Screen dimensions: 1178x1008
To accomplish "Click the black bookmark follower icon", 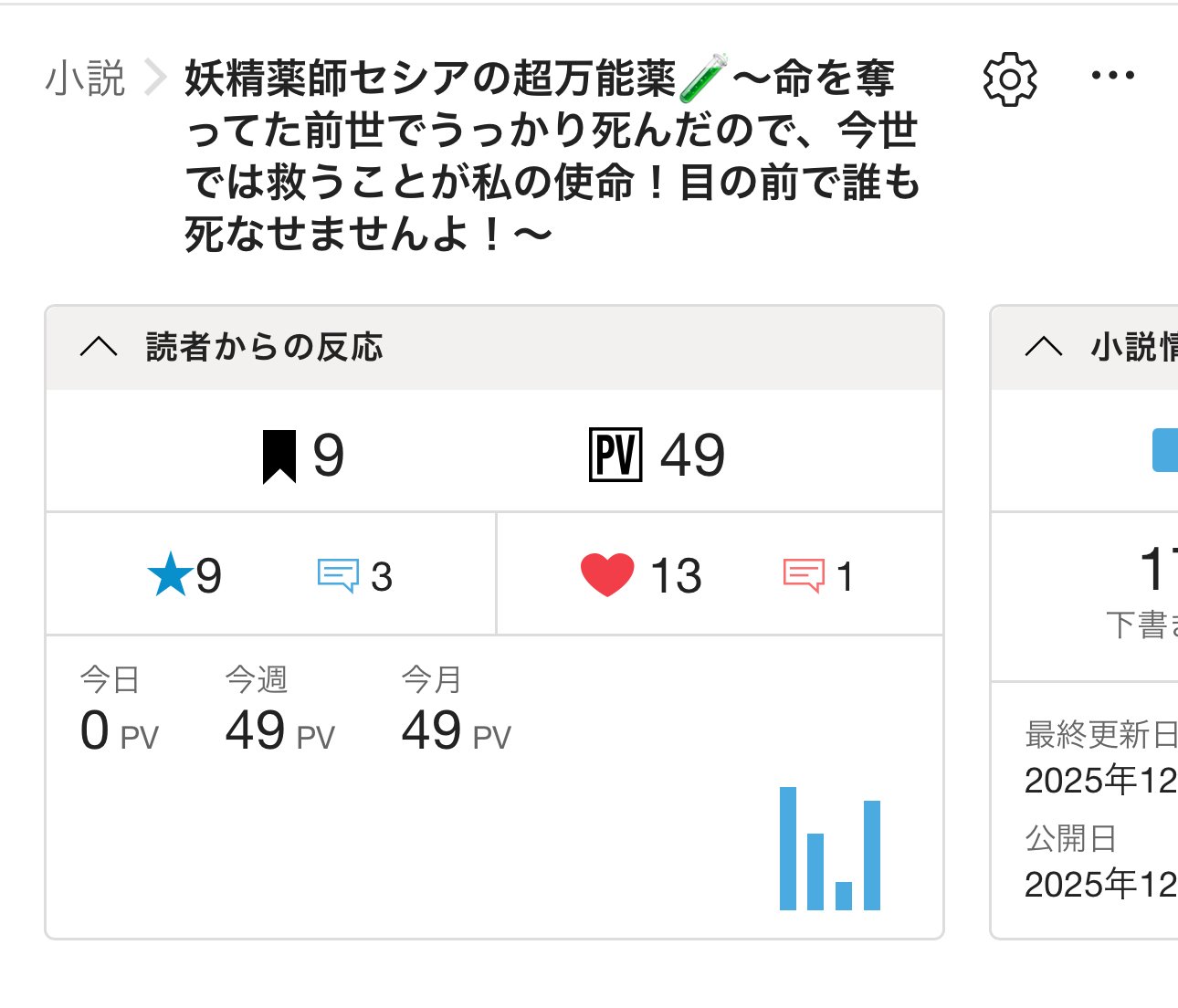I will pyautogui.click(x=279, y=456).
